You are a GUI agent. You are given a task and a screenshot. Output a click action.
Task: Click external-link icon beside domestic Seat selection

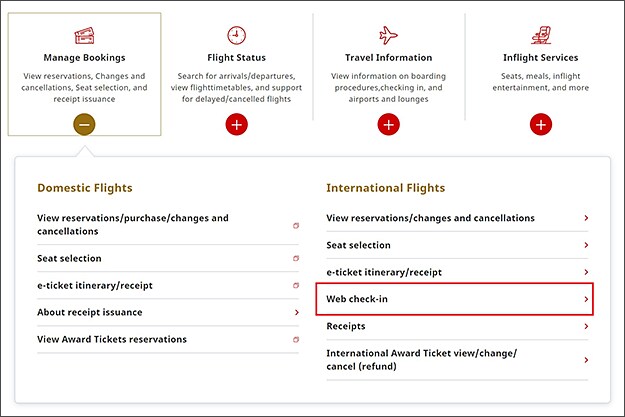pos(296,259)
